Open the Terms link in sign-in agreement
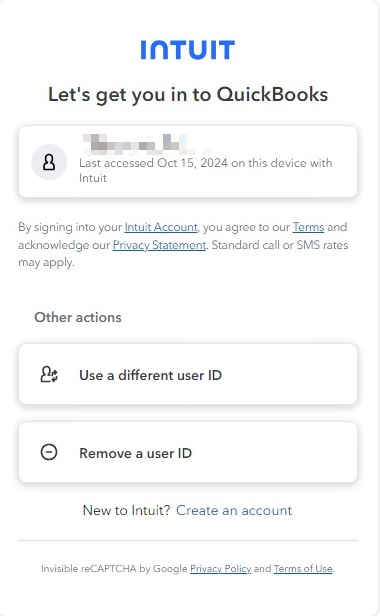The width and height of the screenshot is (380, 616). [308, 227]
